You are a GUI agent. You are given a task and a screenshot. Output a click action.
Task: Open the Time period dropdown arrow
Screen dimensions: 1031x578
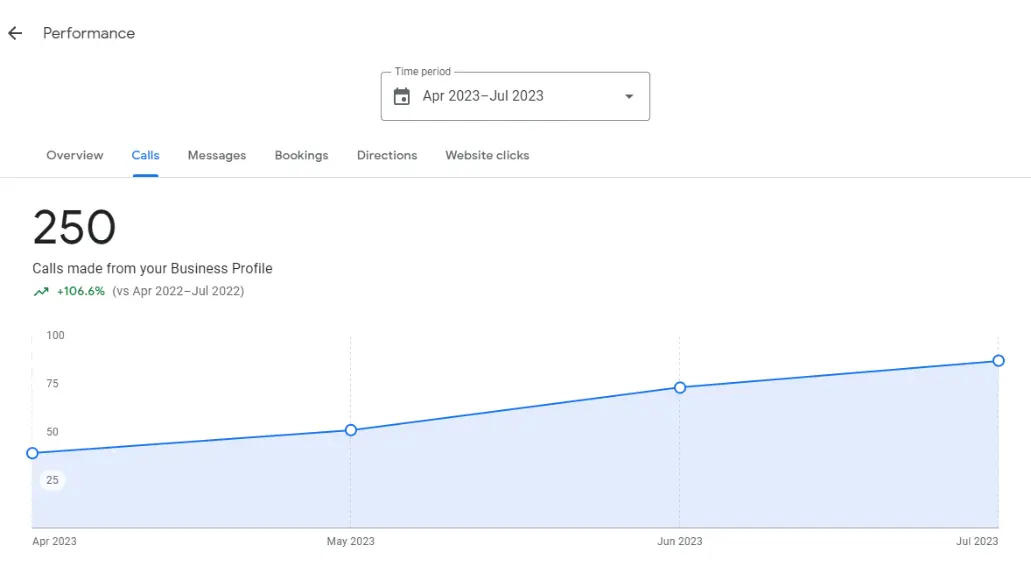click(629, 97)
